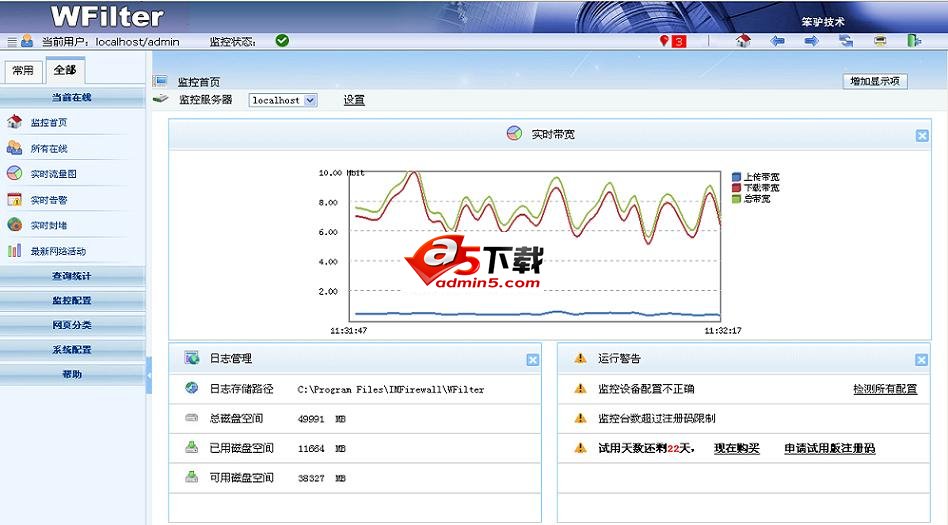Click the menu list icon beside current user
948x525 pixels.
[12, 42]
